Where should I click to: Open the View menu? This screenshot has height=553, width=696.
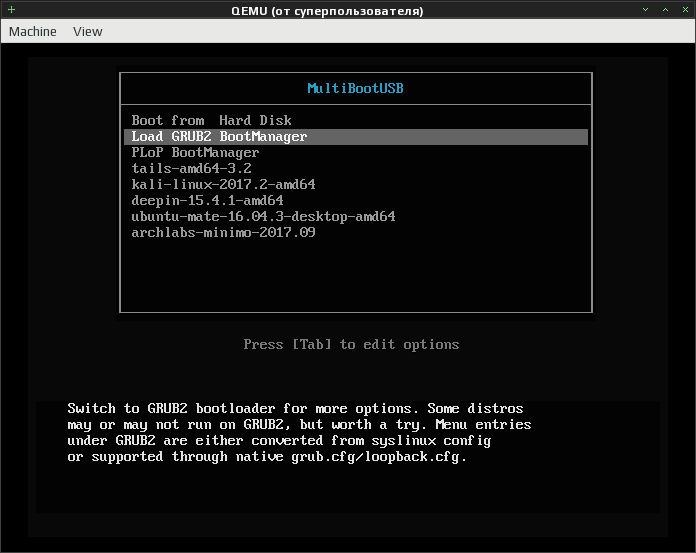87,32
